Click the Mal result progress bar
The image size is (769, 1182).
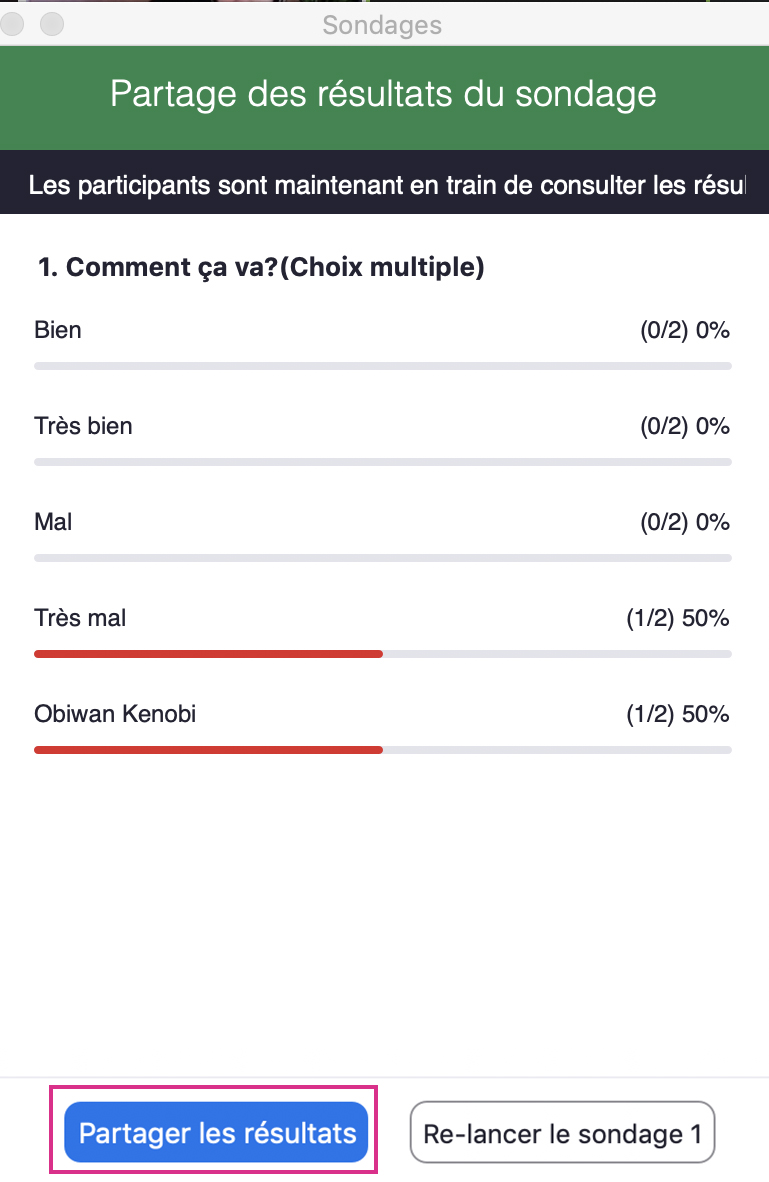(x=382, y=558)
